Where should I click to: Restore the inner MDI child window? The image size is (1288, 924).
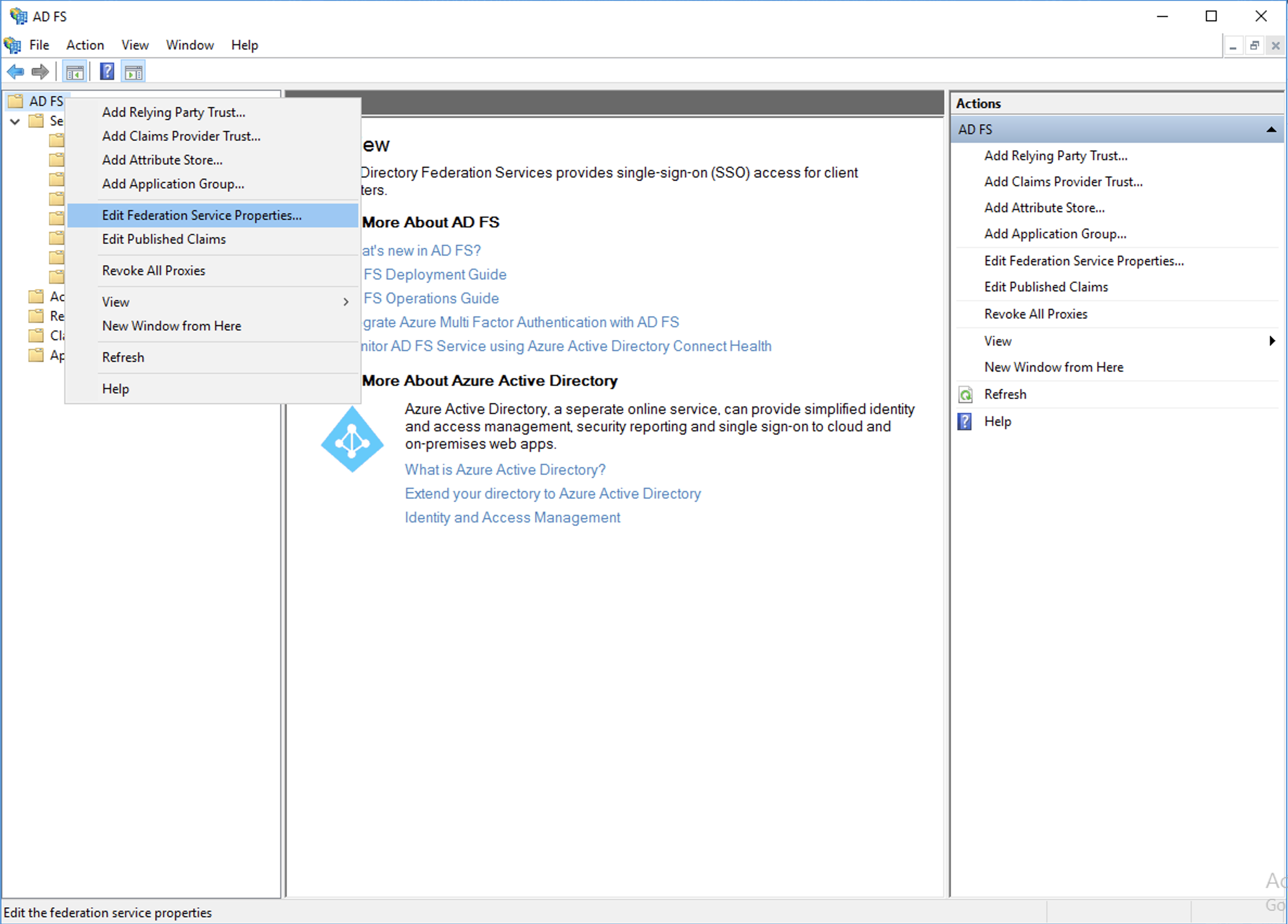pyautogui.click(x=1254, y=46)
